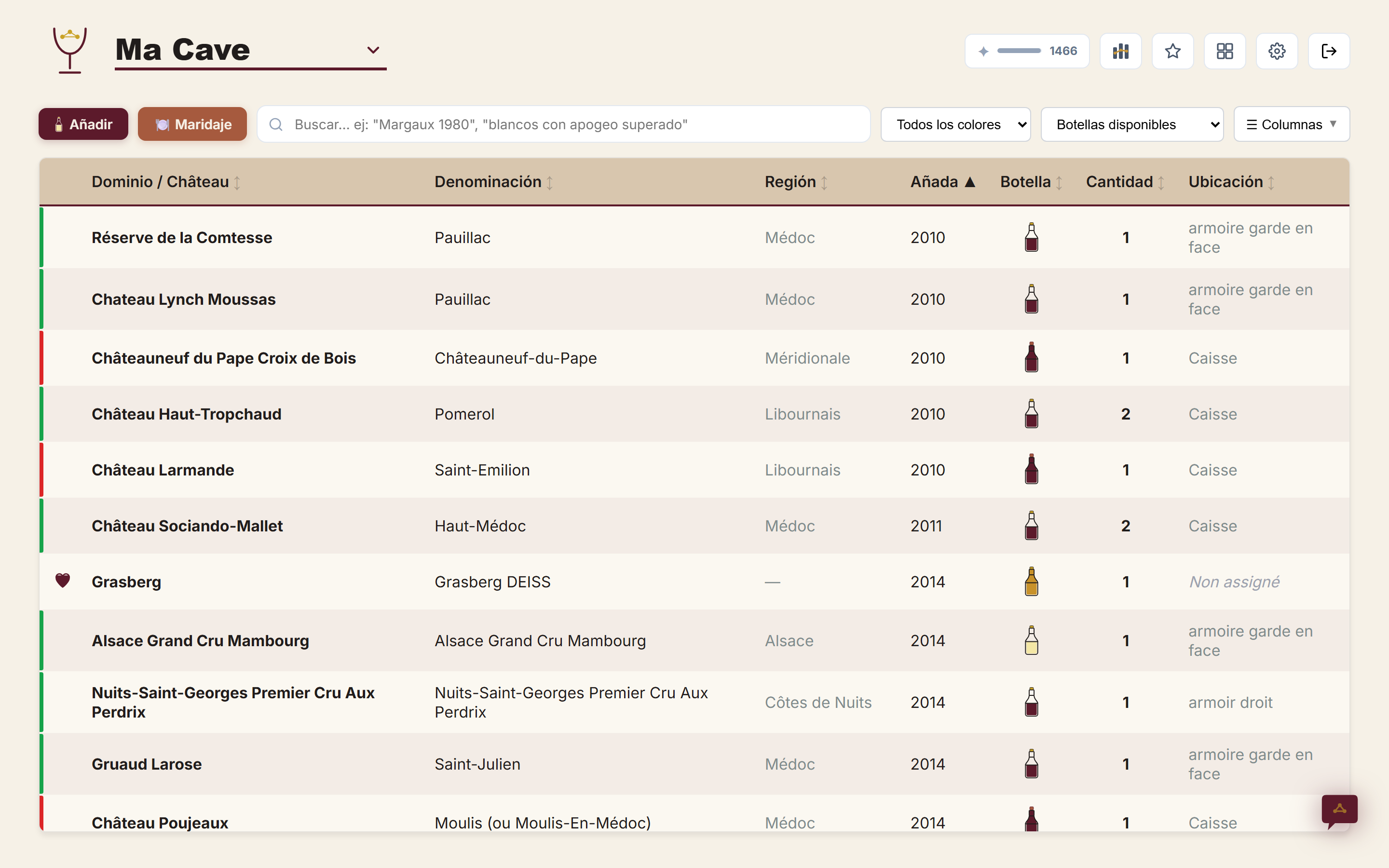Click the Méridionale region cell

(807, 358)
